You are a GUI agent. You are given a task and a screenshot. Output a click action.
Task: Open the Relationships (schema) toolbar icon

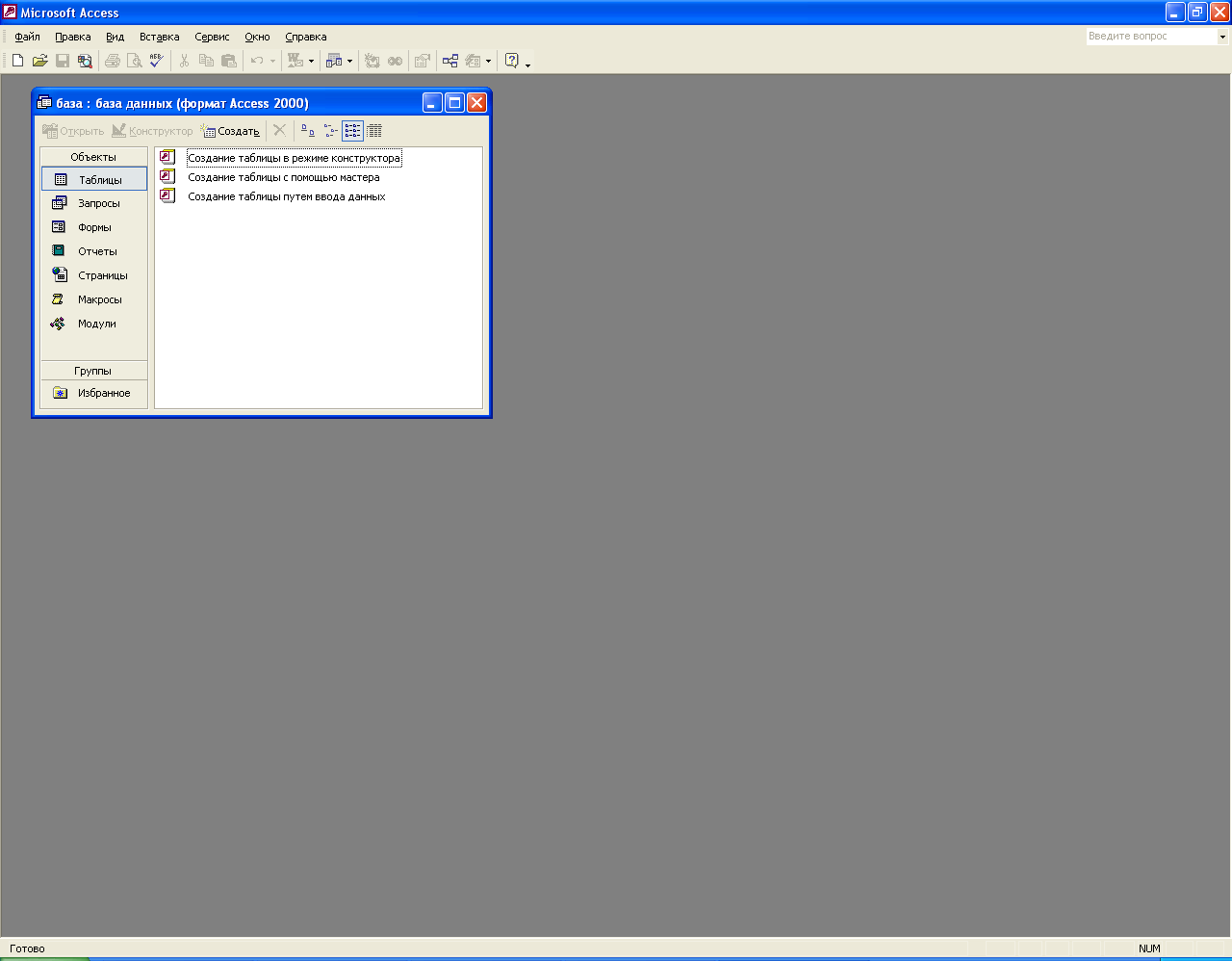(450, 61)
